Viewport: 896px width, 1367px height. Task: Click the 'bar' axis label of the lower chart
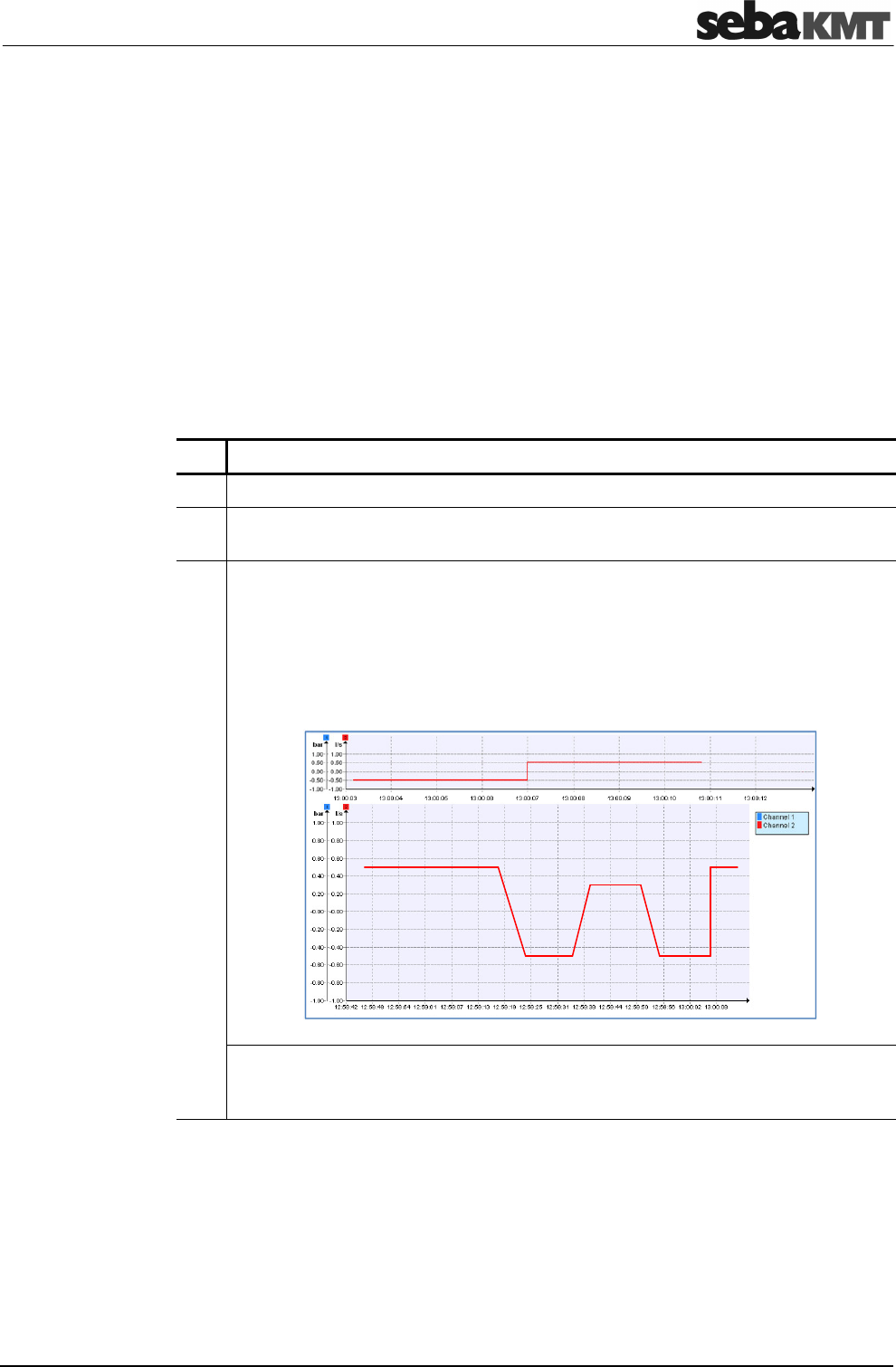click(318, 814)
